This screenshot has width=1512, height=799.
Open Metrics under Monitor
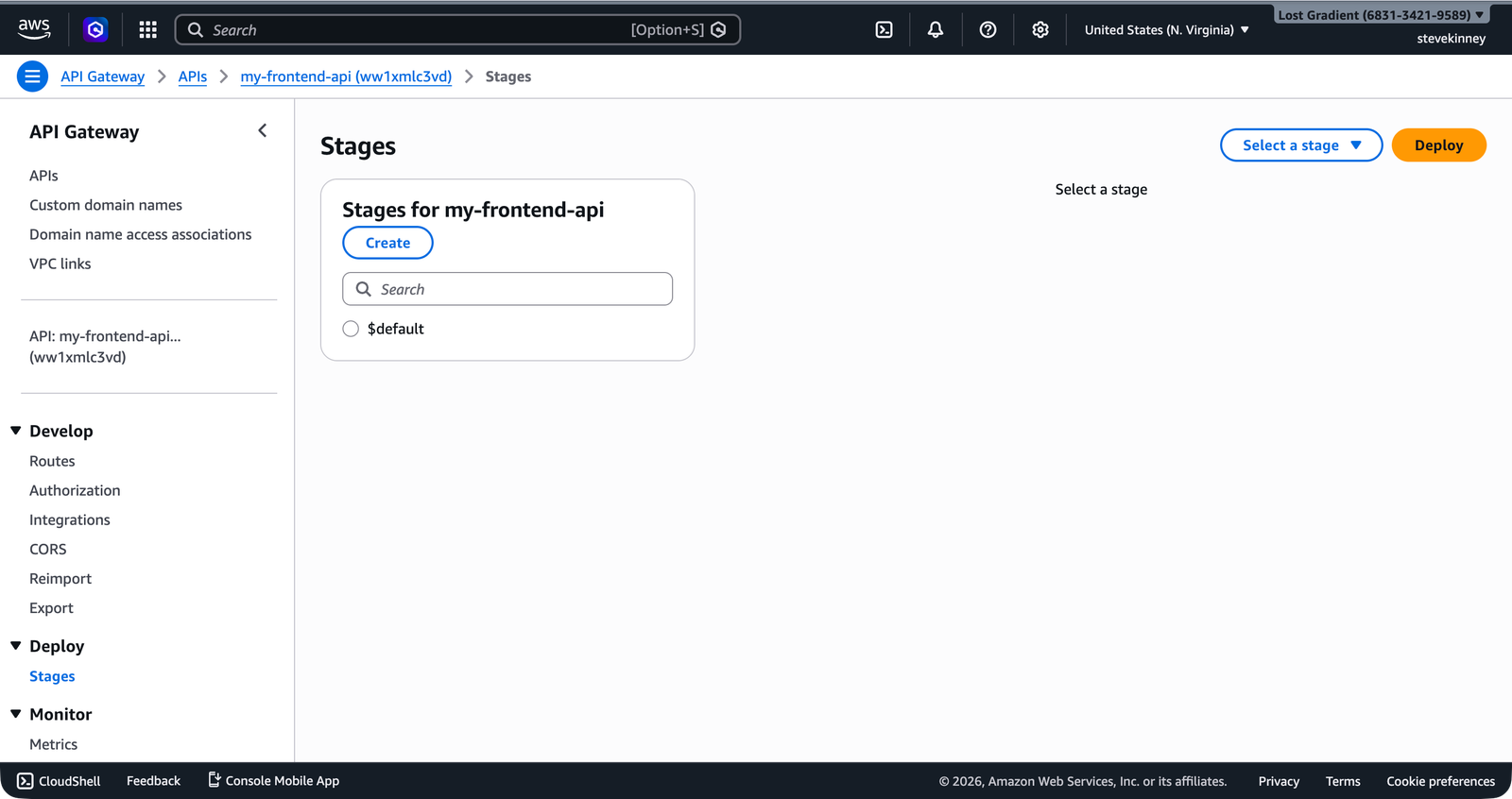[54, 744]
